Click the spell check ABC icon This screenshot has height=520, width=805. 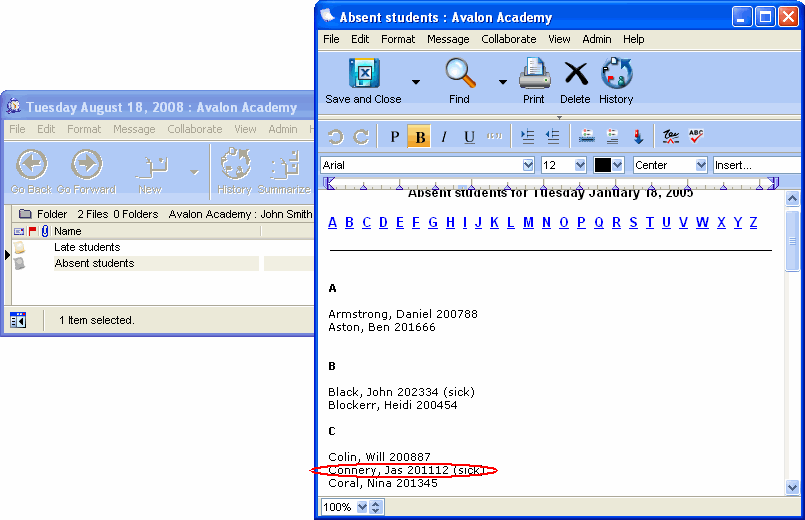696,137
